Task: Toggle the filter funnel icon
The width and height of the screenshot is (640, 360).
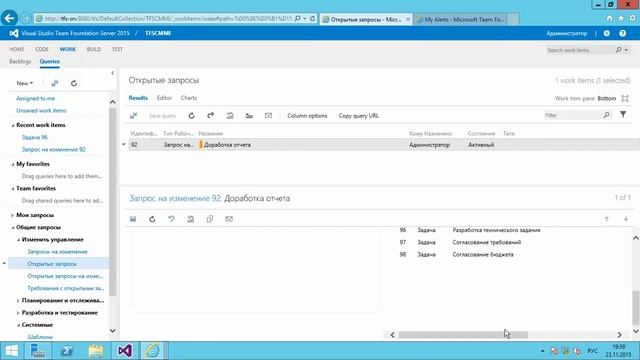Action: (x=623, y=115)
